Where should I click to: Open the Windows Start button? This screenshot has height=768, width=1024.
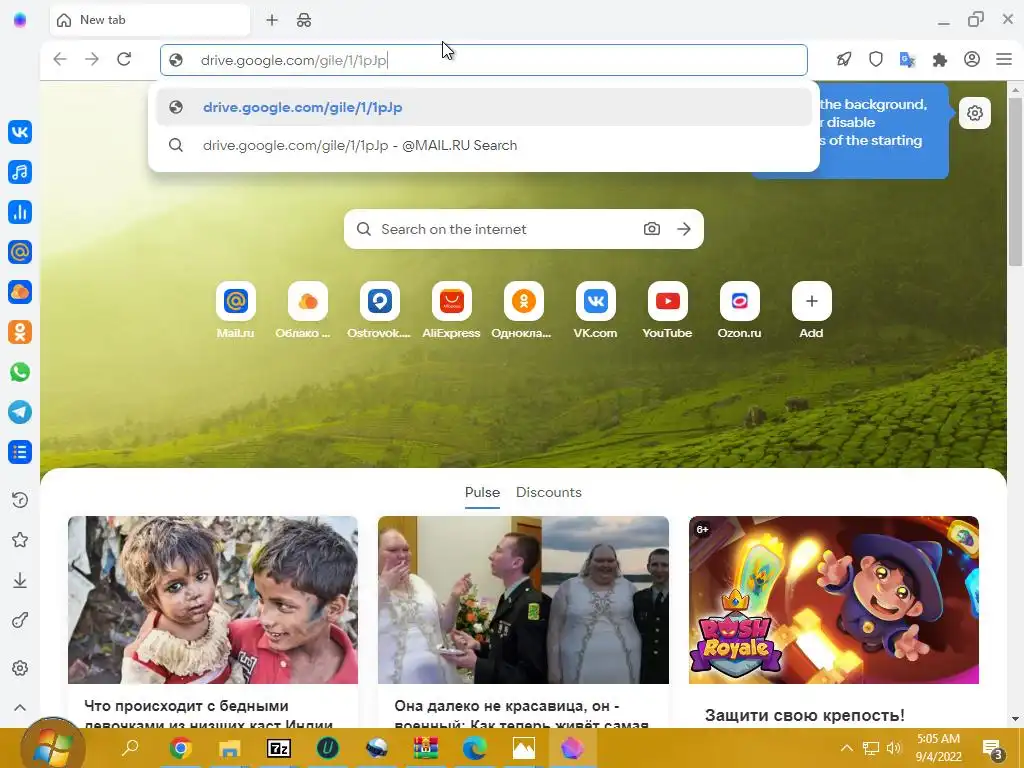(x=52, y=747)
